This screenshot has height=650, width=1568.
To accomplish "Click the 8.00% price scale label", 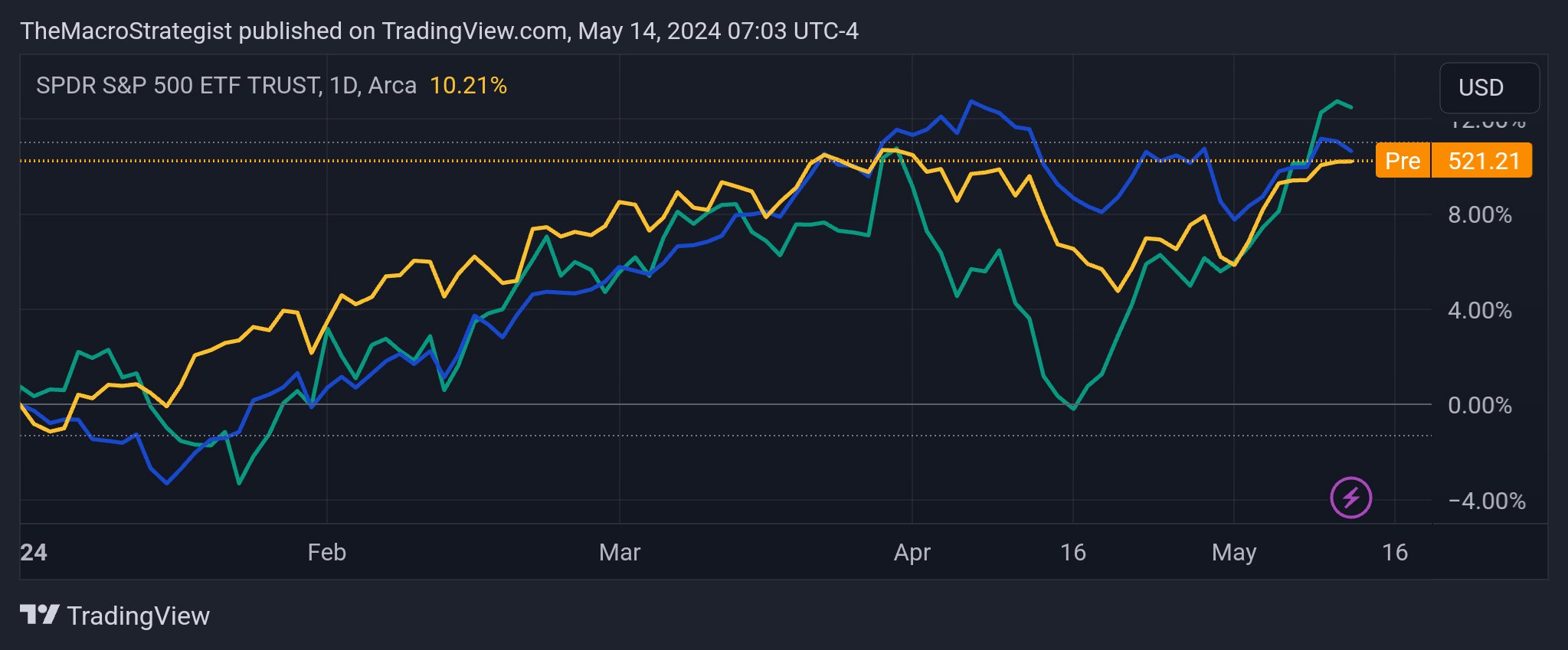I will pyautogui.click(x=1480, y=214).
